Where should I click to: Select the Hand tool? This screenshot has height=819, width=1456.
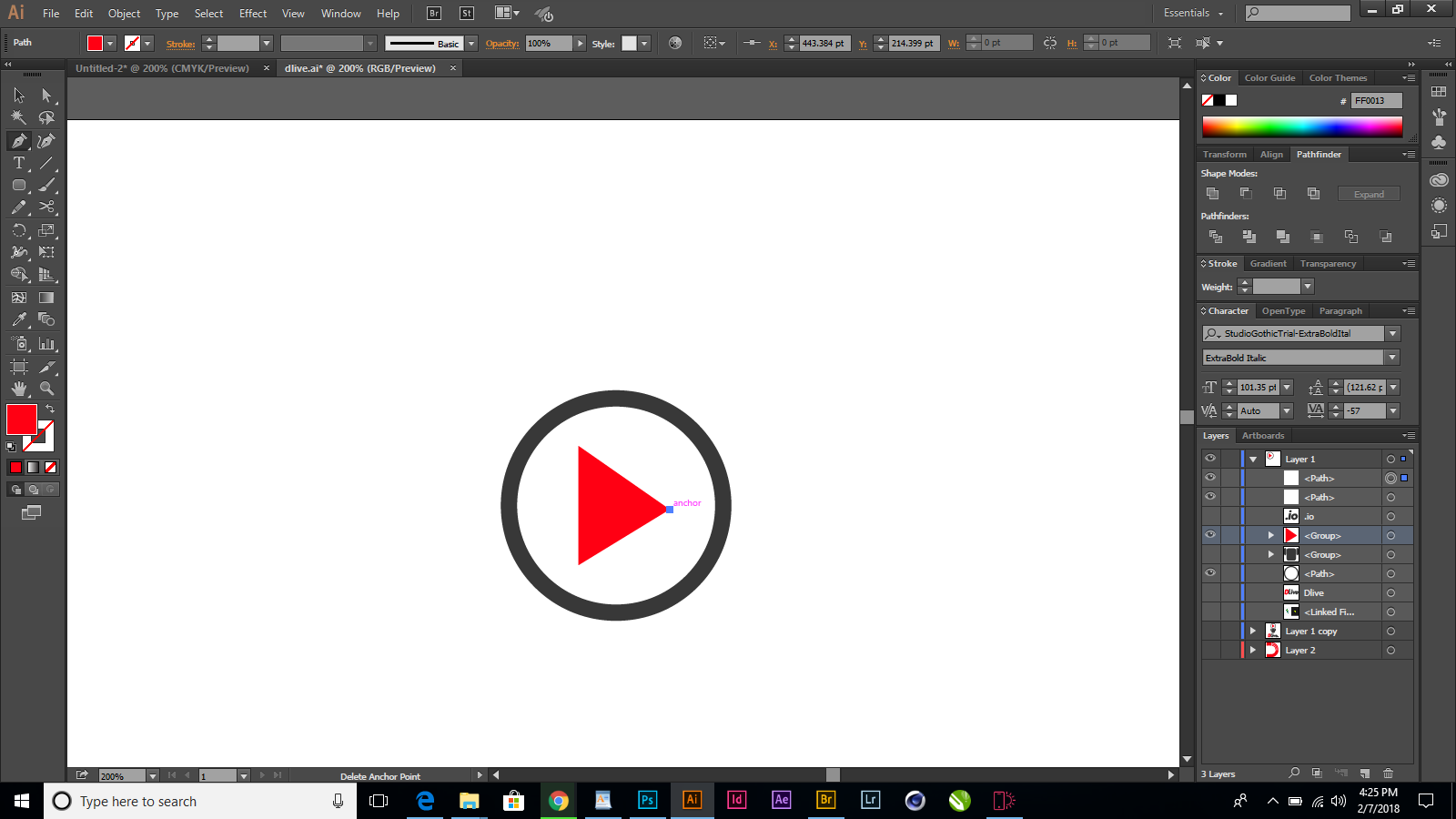[18, 389]
